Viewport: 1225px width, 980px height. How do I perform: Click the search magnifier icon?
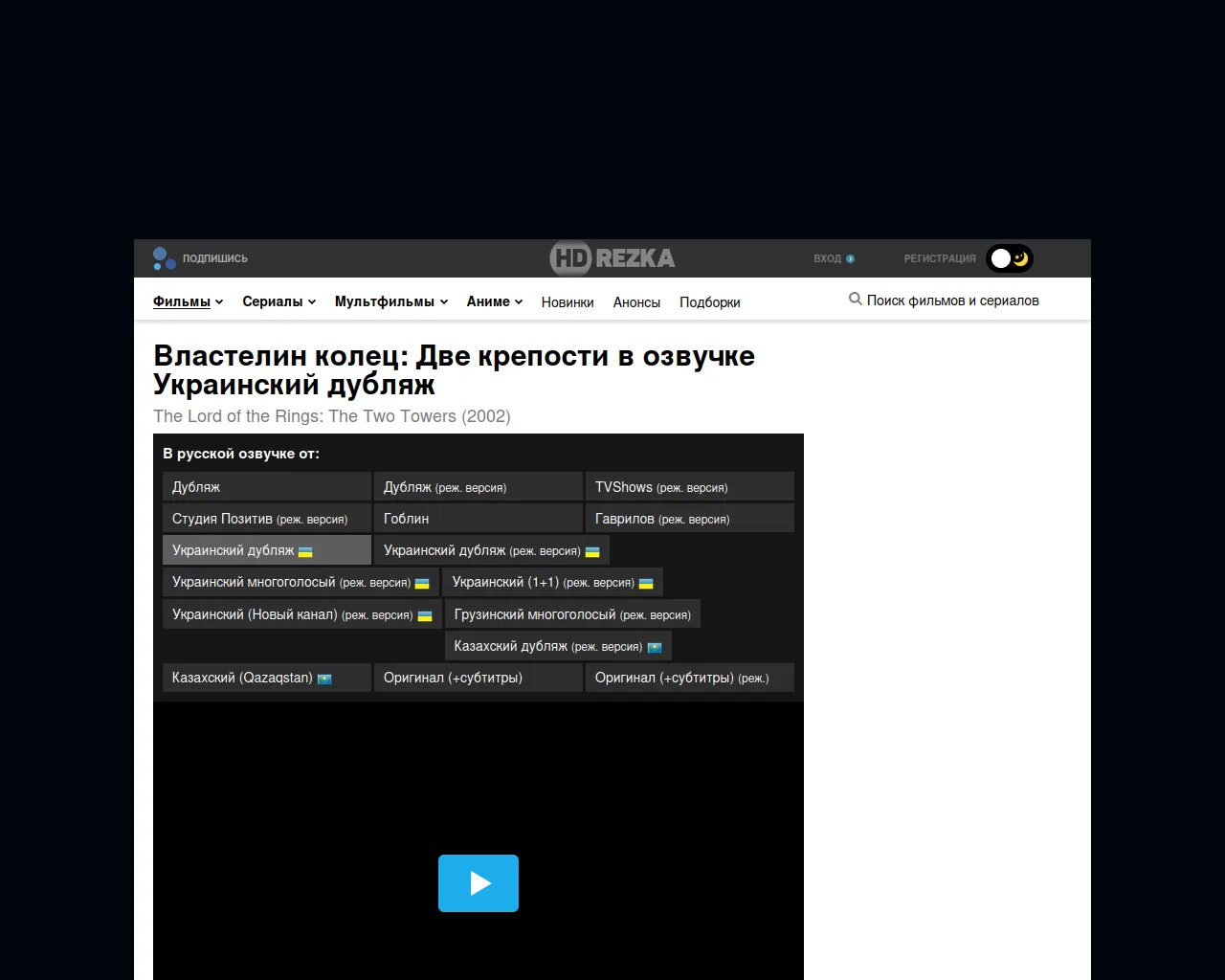856,300
